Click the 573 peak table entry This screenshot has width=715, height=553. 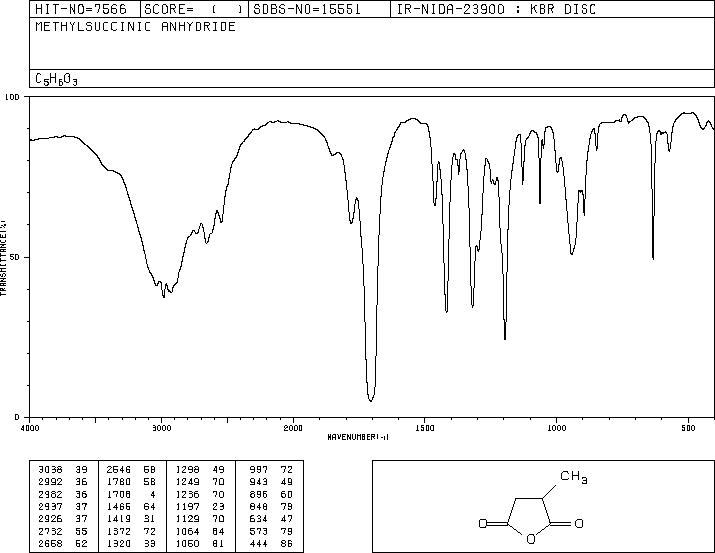(x=259, y=531)
